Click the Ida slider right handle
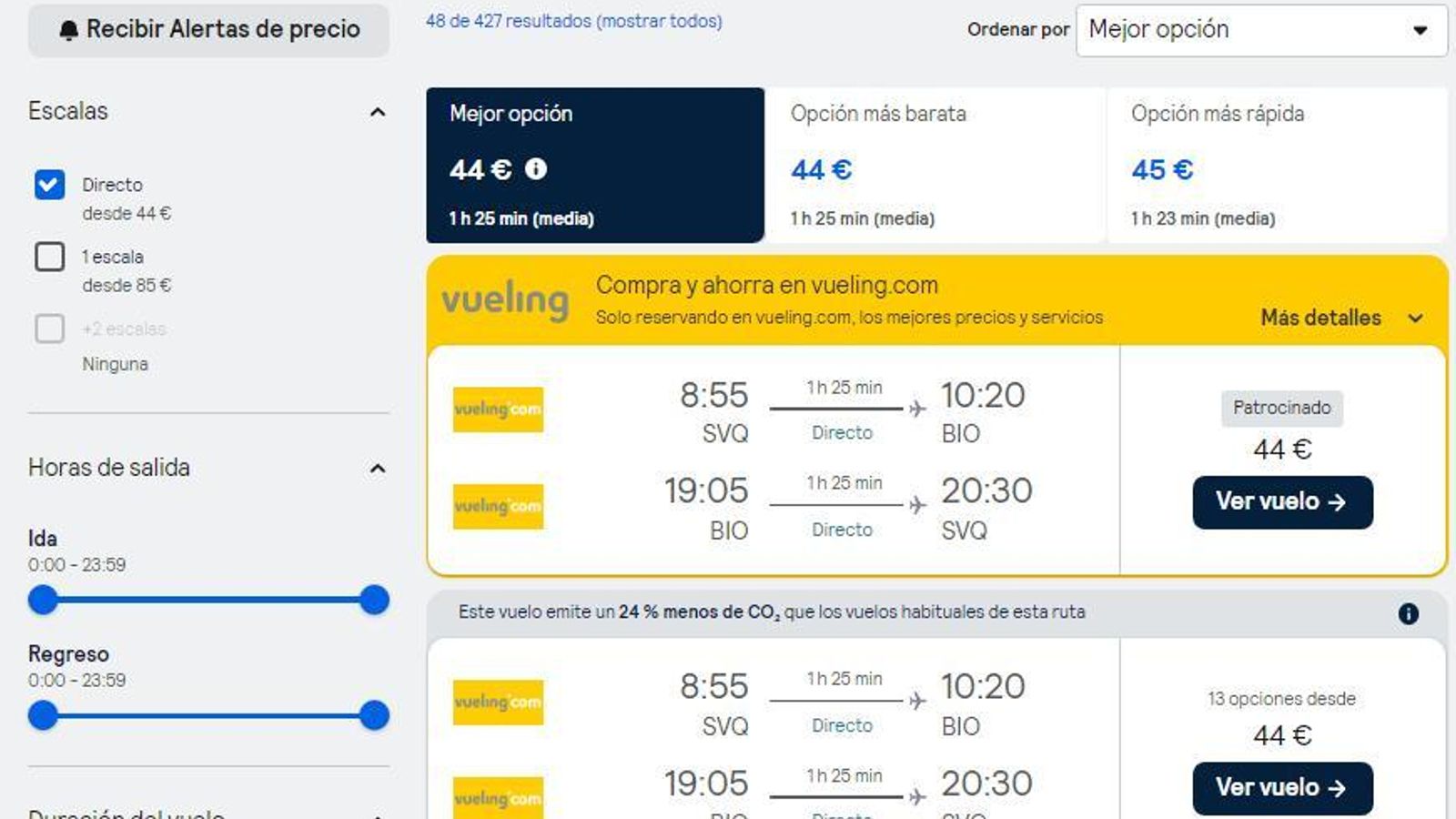1456x819 pixels. tap(374, 600)
